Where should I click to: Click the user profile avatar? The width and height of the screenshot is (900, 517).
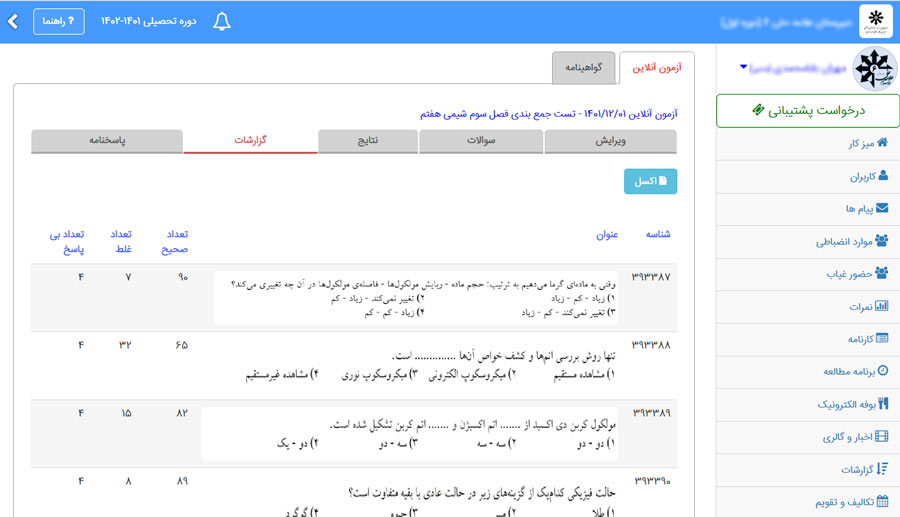(875, 69)
